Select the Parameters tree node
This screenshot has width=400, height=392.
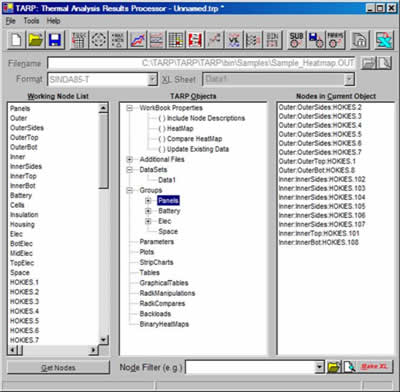tap(156, 242)
